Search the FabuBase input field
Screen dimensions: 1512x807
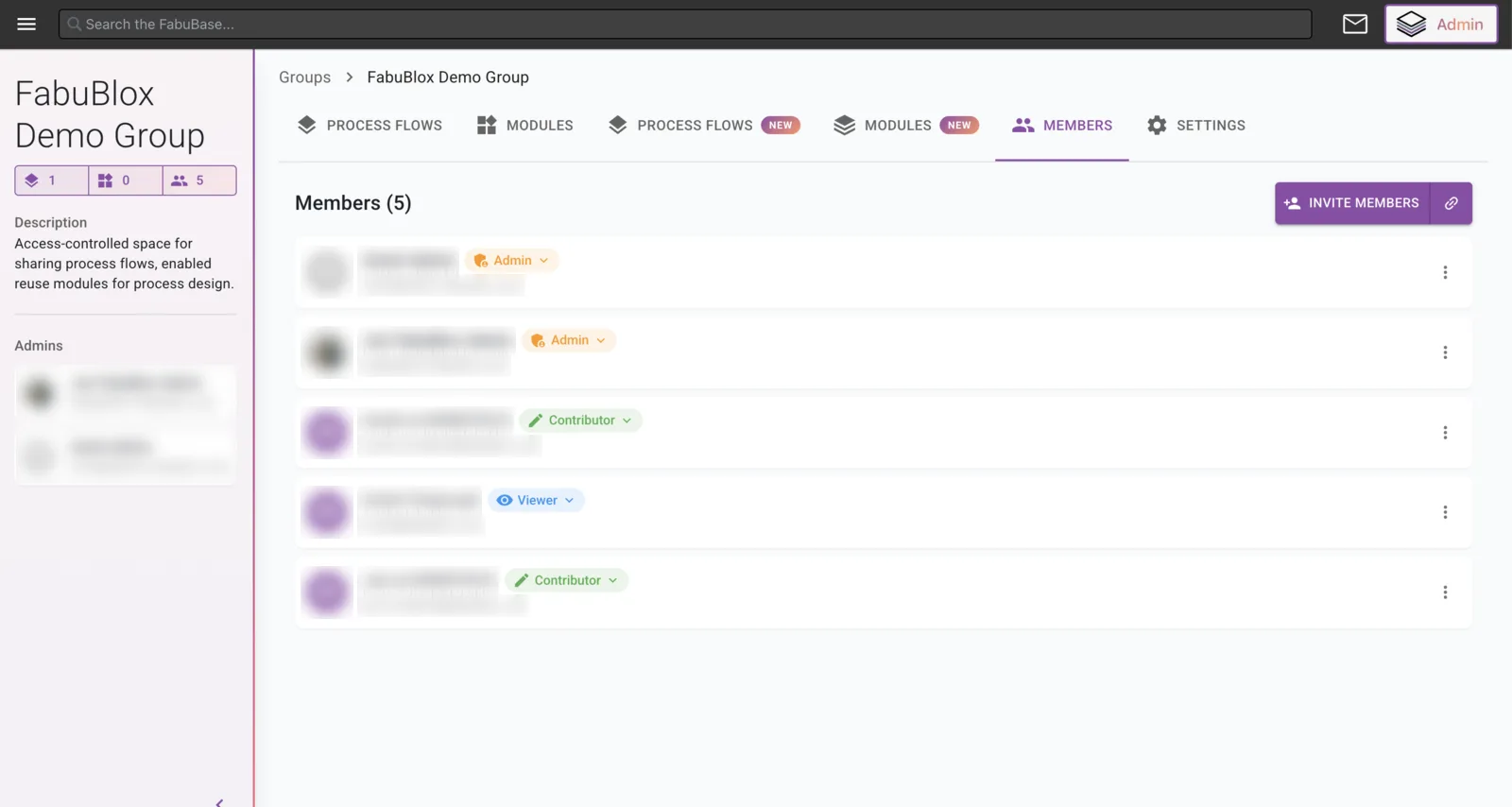point(685,24)
